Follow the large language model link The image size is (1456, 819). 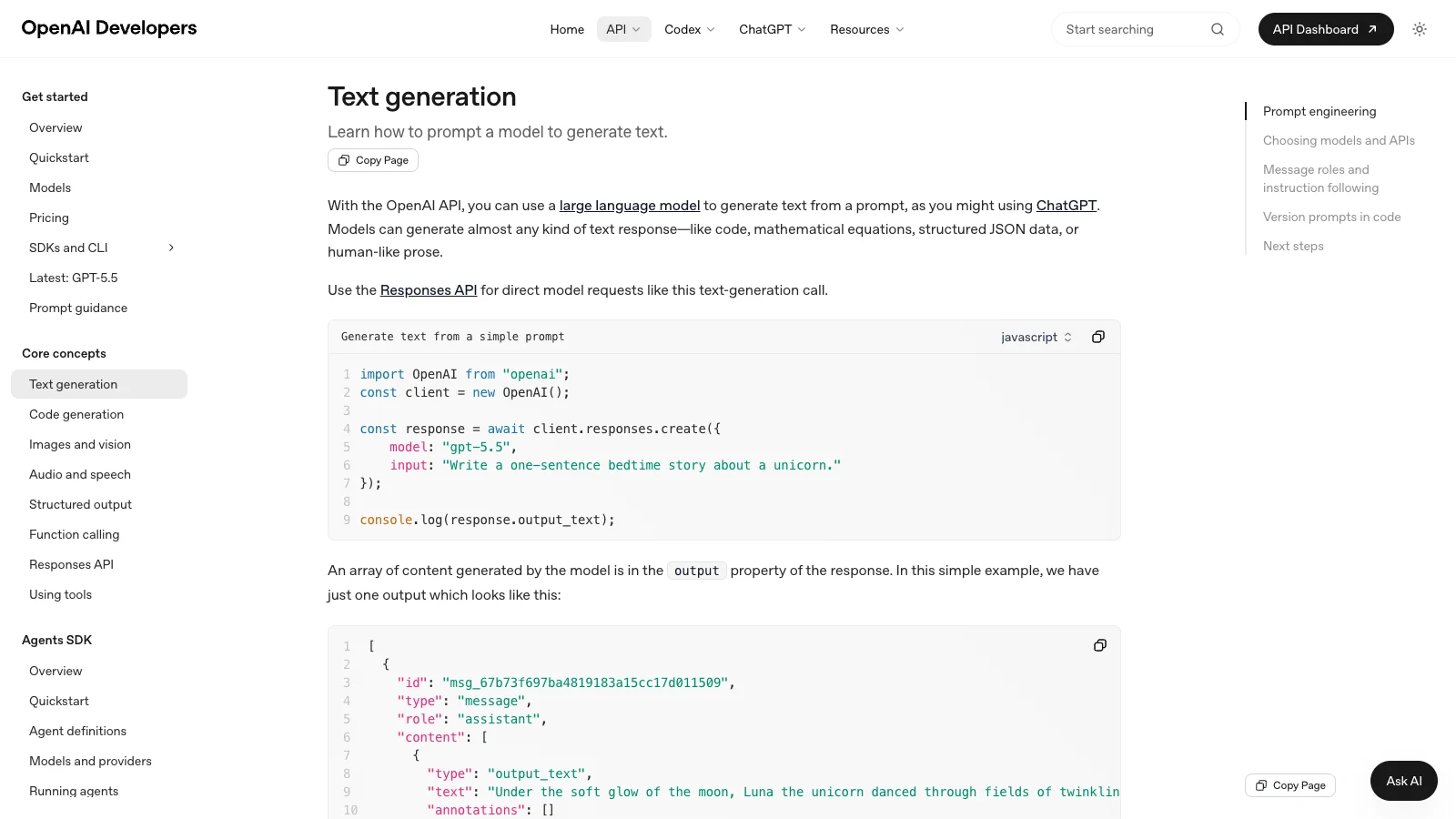[x=630, y=206]
